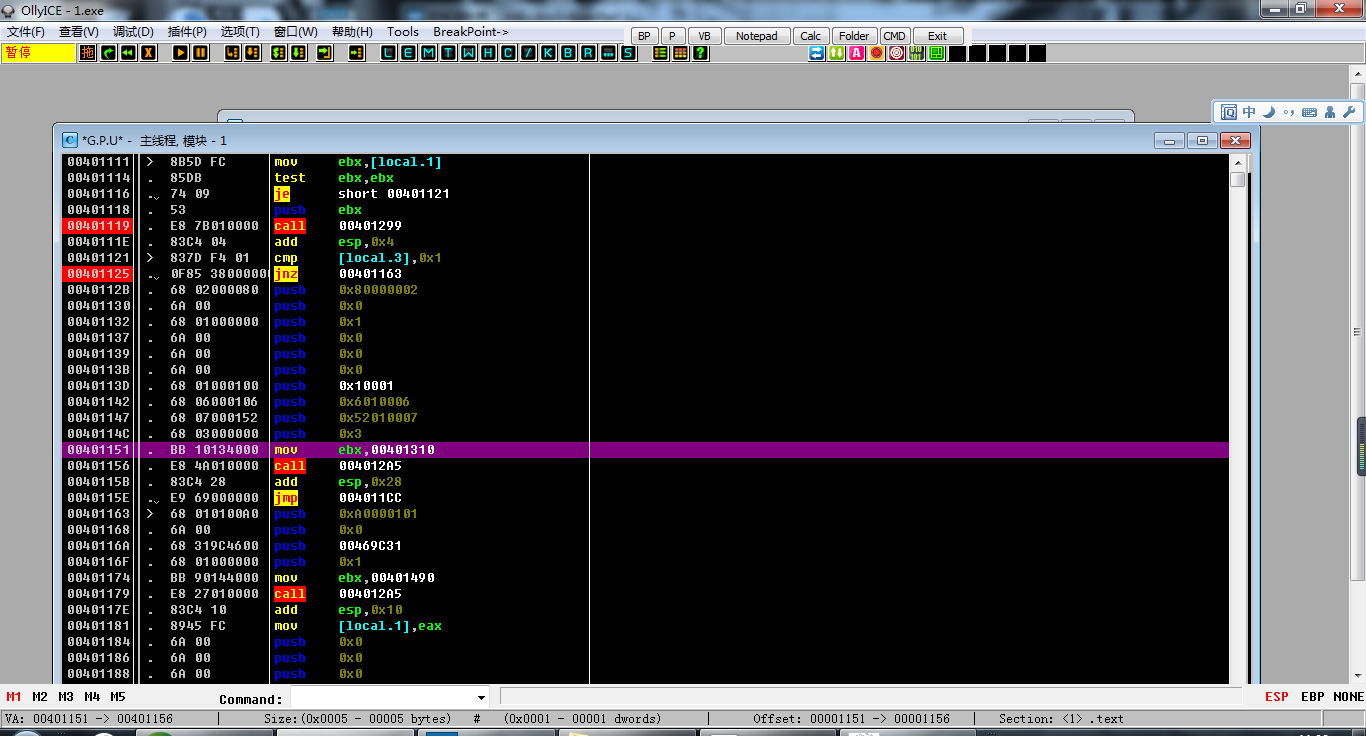Open Call stack window (K icon)
This screenshot has width=1366, height=736.
(548, 53)
